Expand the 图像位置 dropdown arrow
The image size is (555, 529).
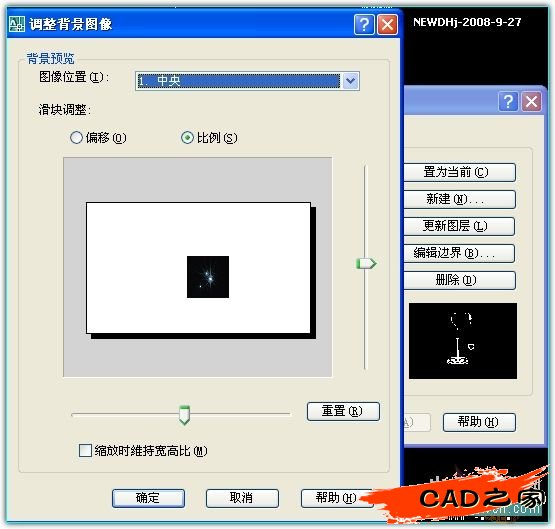tap(350, 81)
